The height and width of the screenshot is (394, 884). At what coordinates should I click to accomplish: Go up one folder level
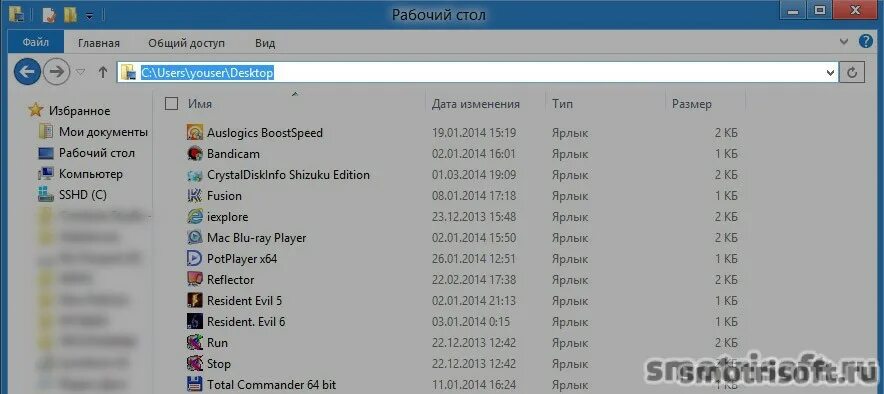click(103, 72)
